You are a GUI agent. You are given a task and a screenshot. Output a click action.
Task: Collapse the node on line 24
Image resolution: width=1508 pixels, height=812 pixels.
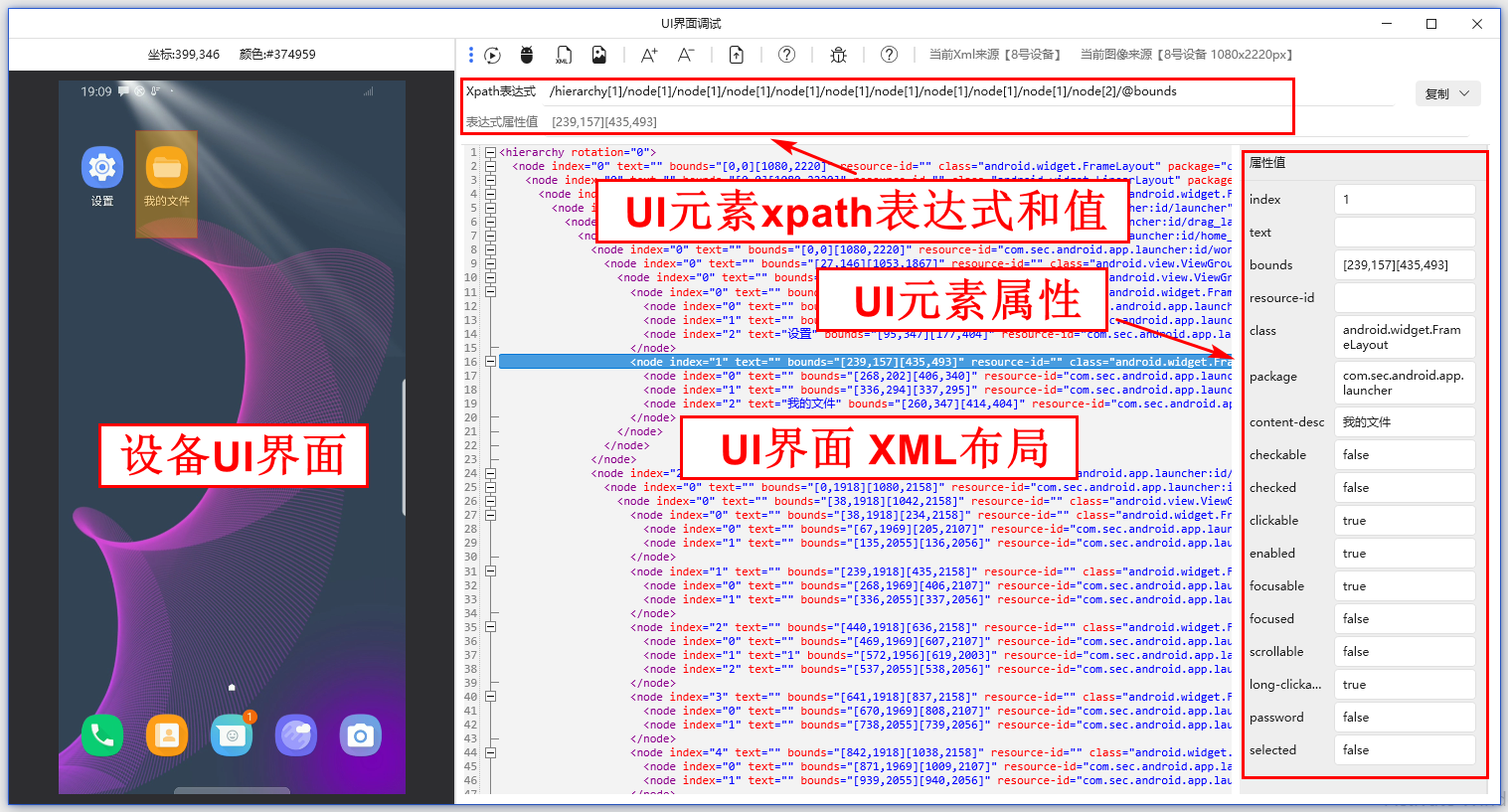click(x=490, y=473)
